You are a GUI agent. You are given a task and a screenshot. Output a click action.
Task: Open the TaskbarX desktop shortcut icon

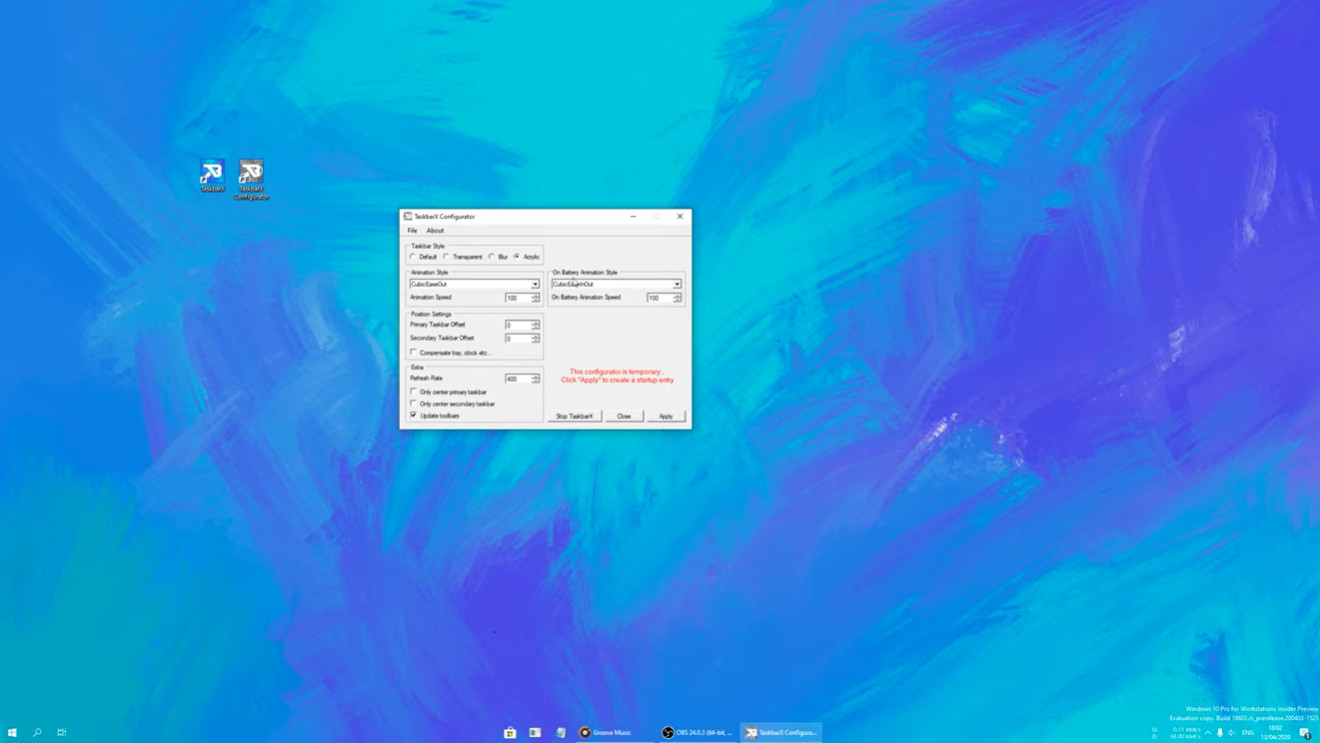[212, 175]
